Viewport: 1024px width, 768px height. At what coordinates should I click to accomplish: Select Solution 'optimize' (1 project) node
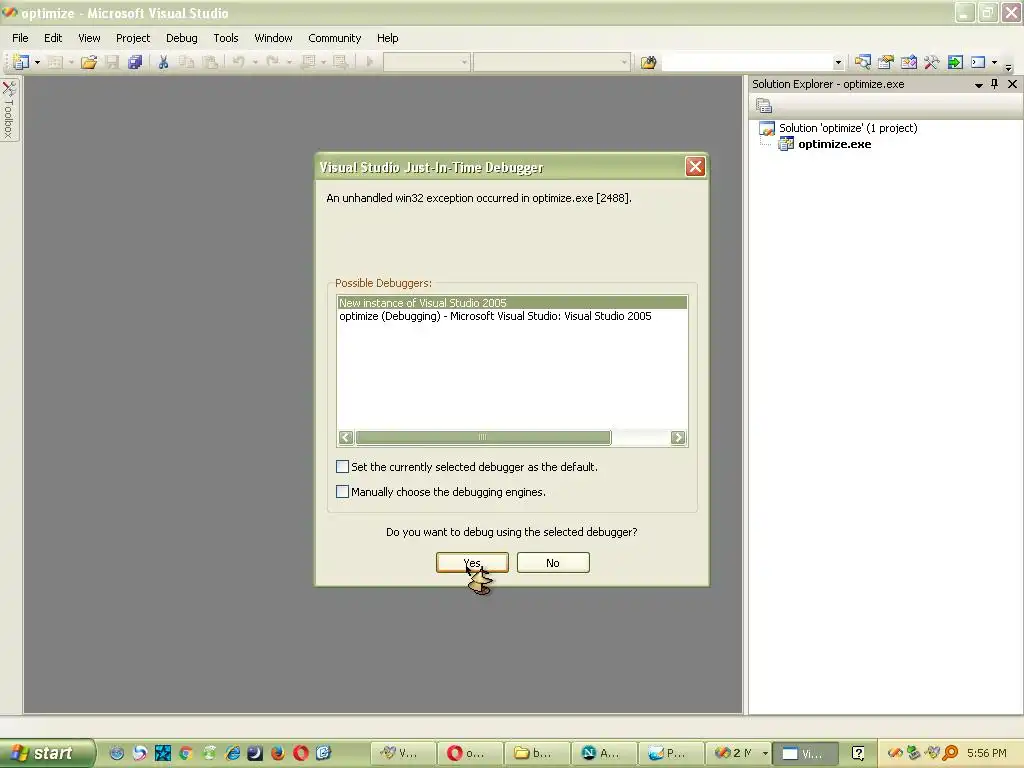tap(848, 128)
